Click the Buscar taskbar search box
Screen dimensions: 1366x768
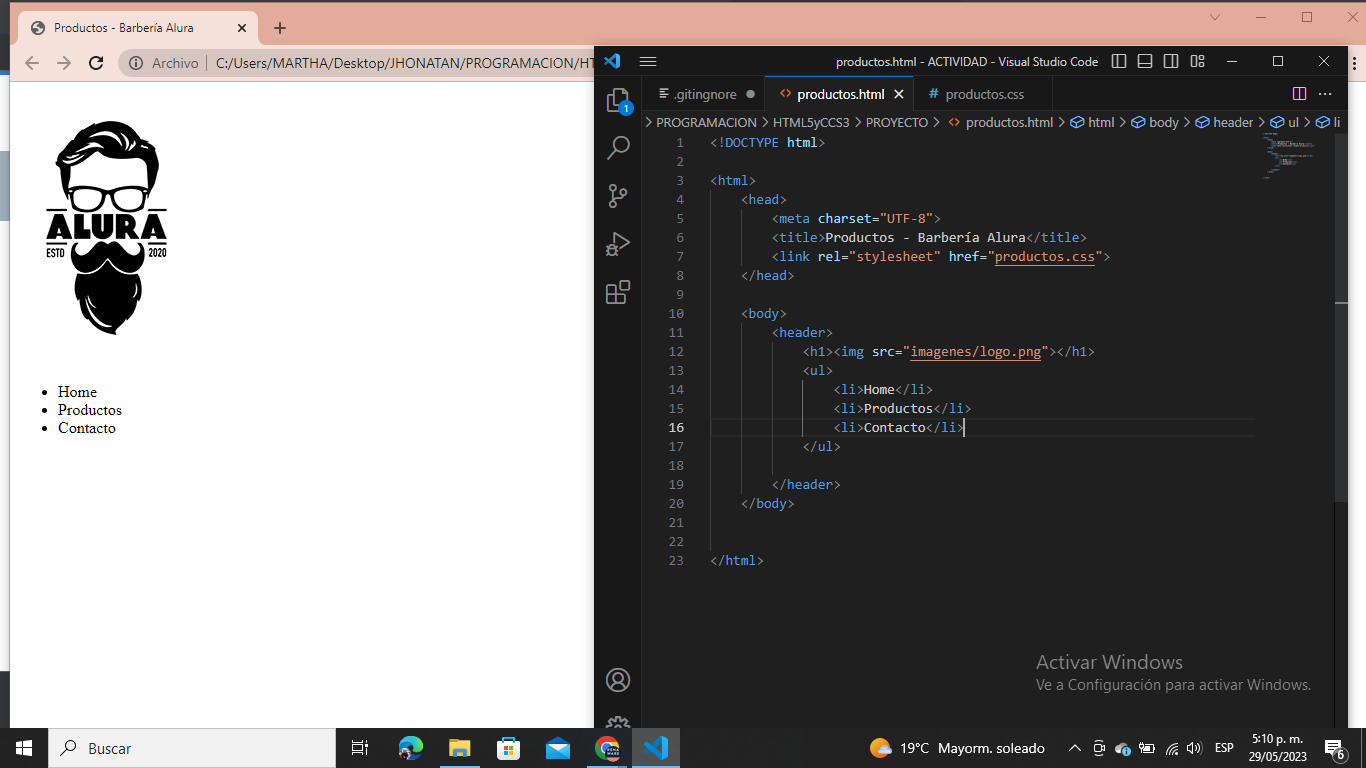[x=192, y=748]
